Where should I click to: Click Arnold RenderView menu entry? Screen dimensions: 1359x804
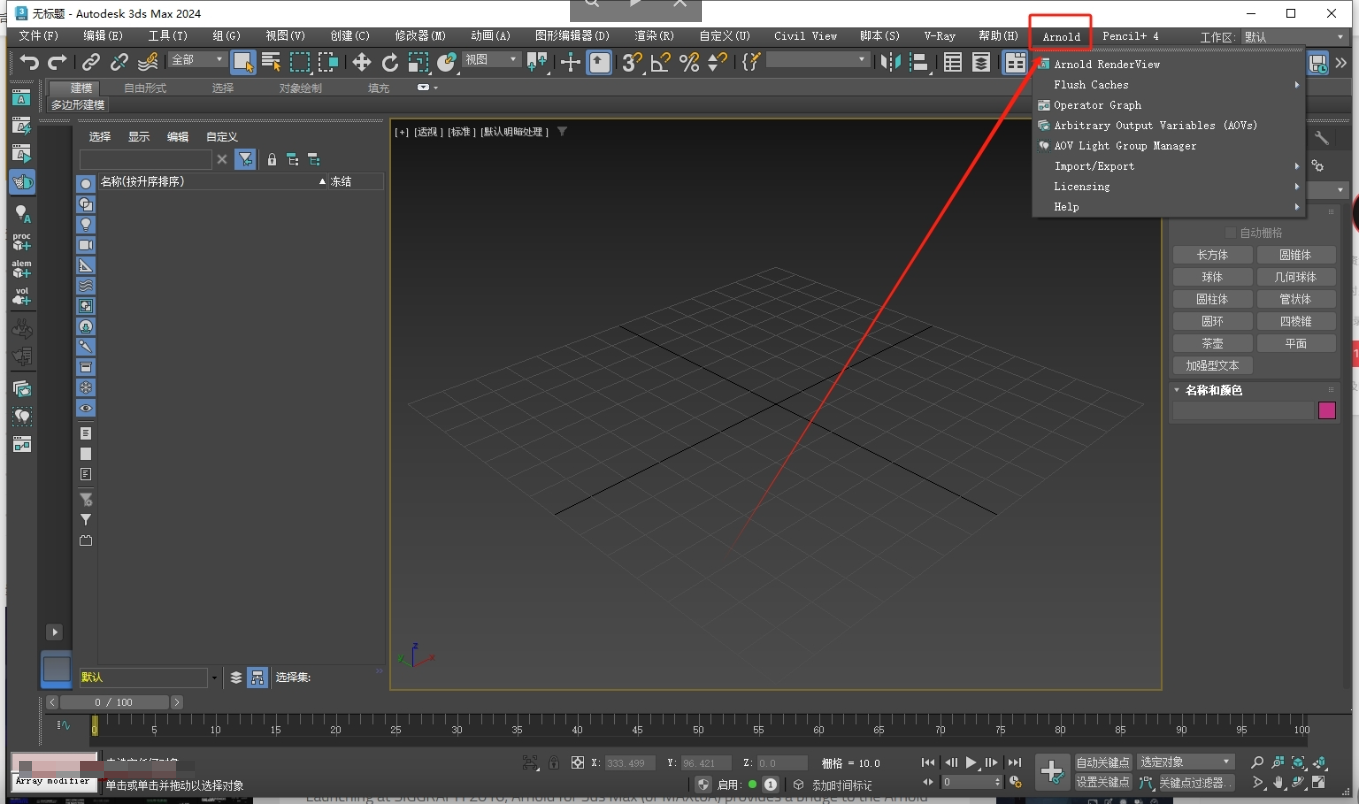coord(1106,64)
